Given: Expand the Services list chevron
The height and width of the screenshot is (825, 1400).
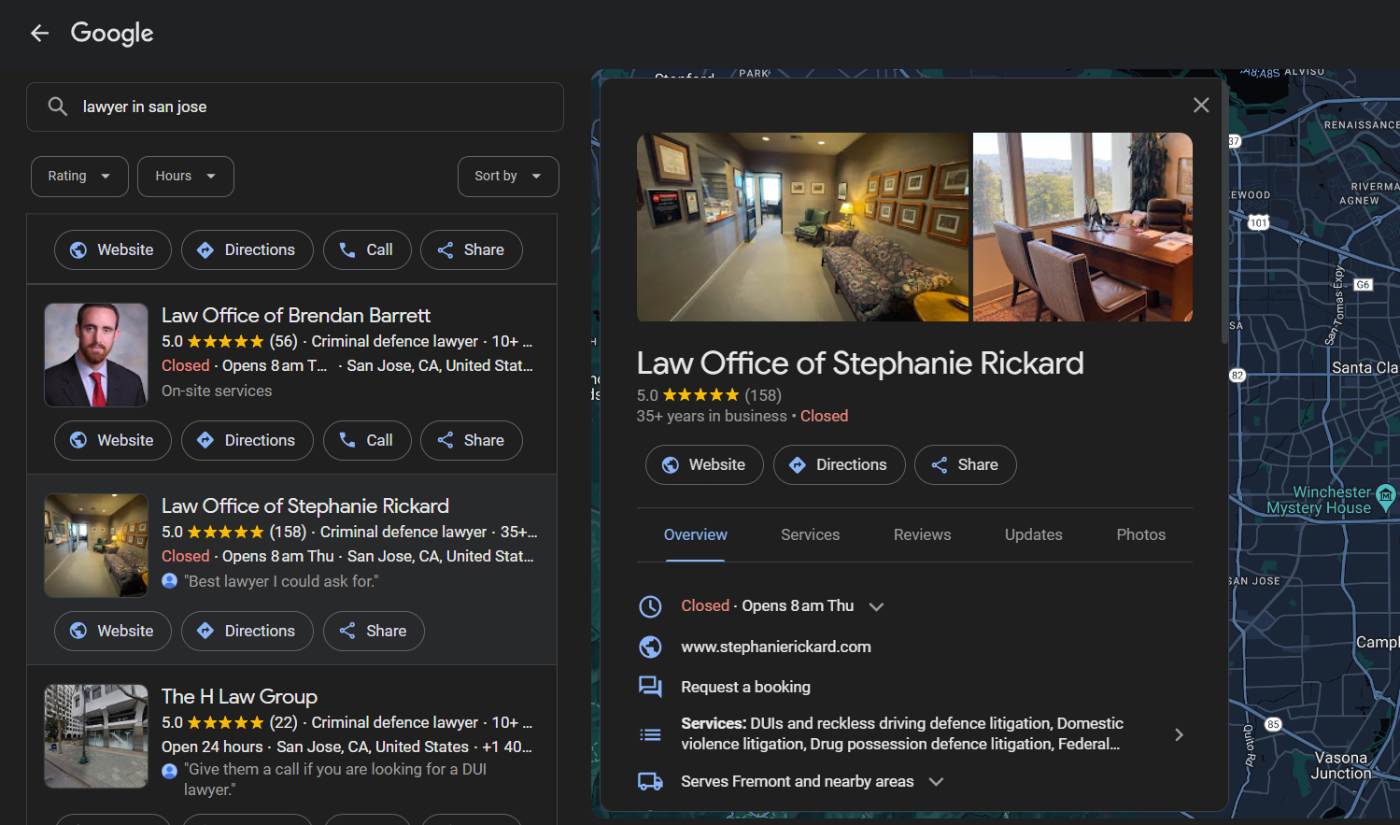Looking at the screenshot, I should coord(1178,735).
